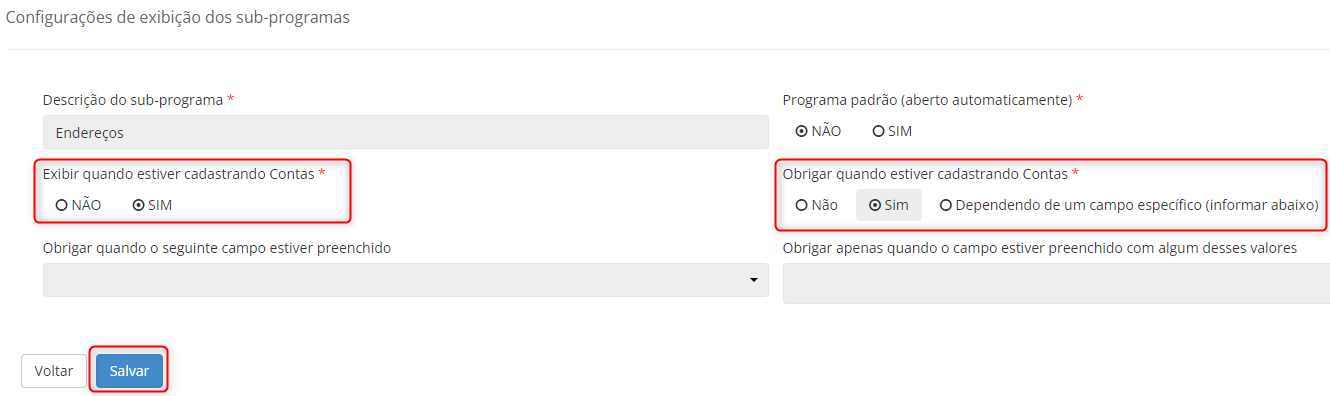
Task: Click the Obrigar quando estiver cadastrando Contas label
Action: pos(931,174)
